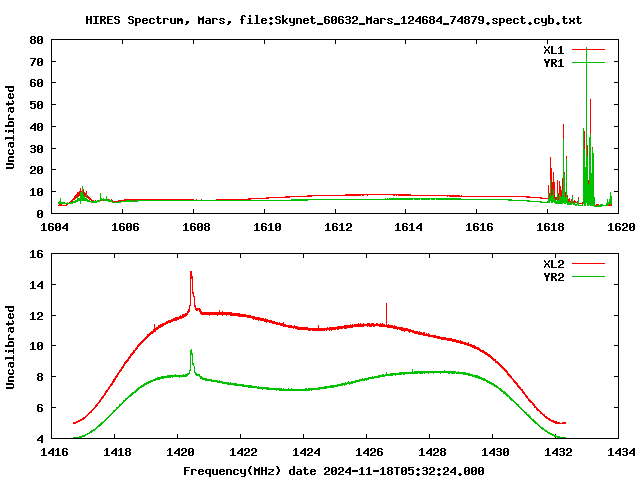This screenshot has height=480, width=640.
Task: Click the bottom plot Uncalibrated axis label
Action: (x=10, y=347)
